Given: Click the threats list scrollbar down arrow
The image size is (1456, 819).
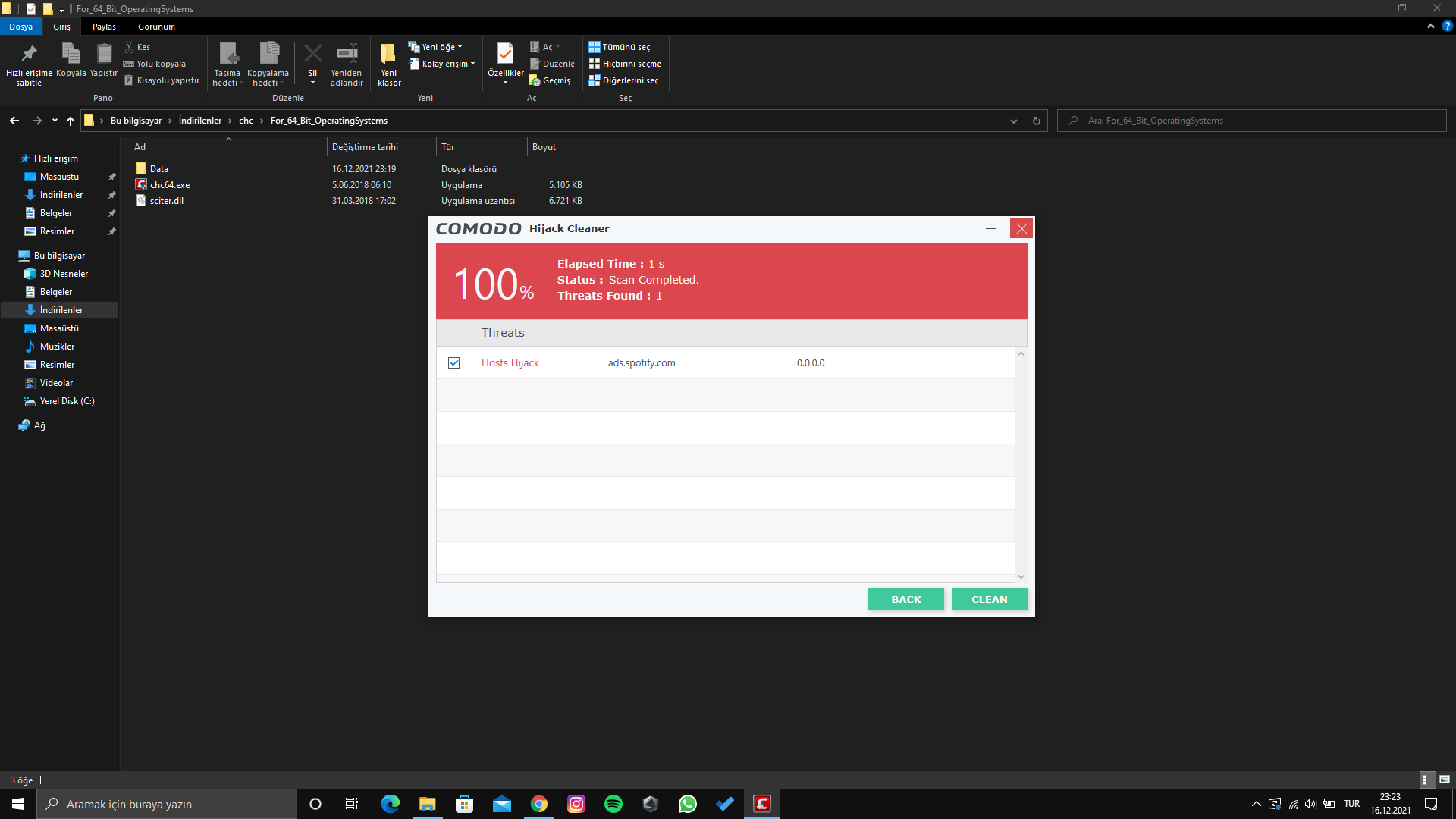Looking at the screenshot, I should pos(1021,577).
